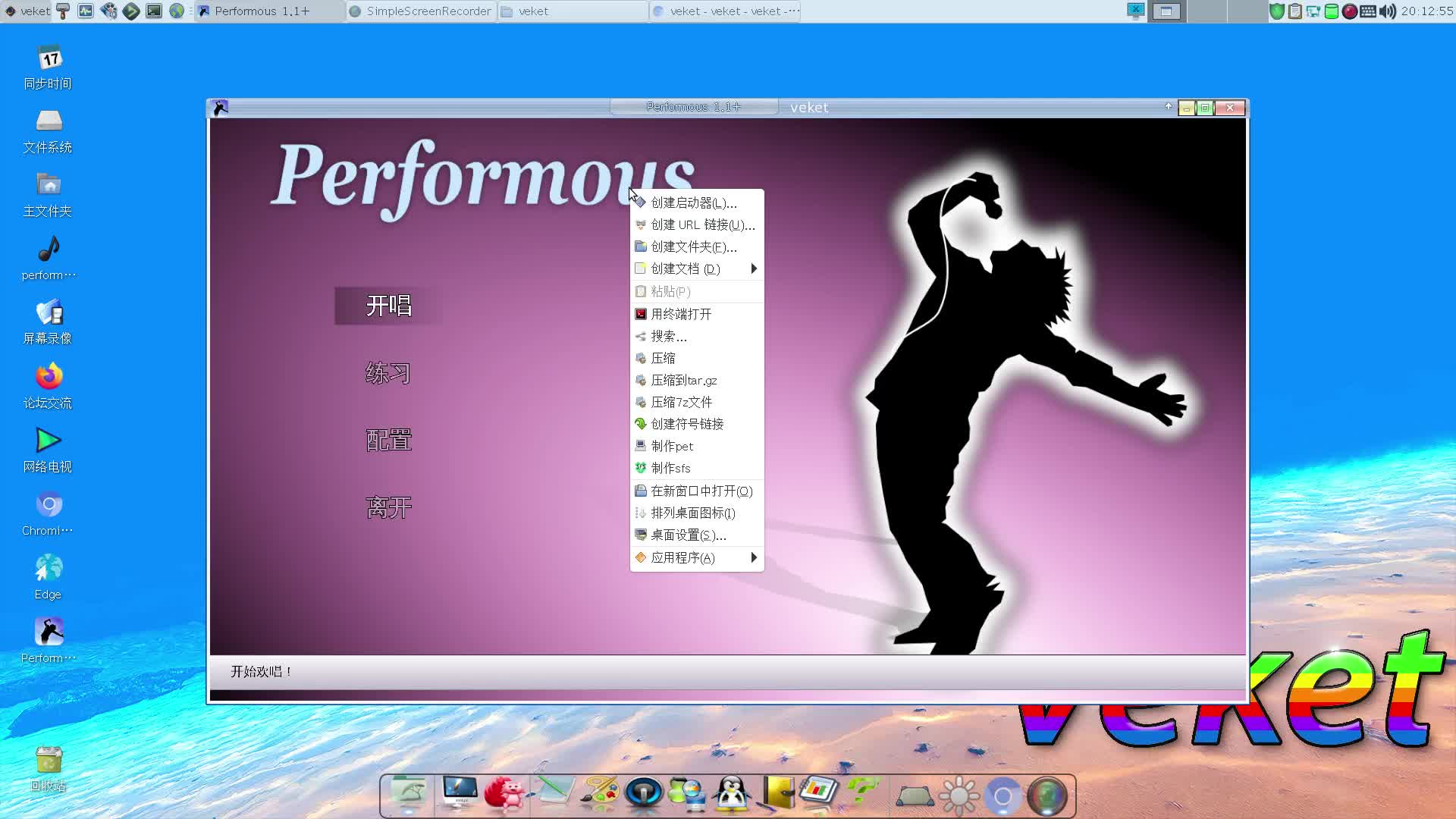Open the Chromium icon in dock
The width and height of the screenshot is (1456, 819).
tap(1003, 795)
